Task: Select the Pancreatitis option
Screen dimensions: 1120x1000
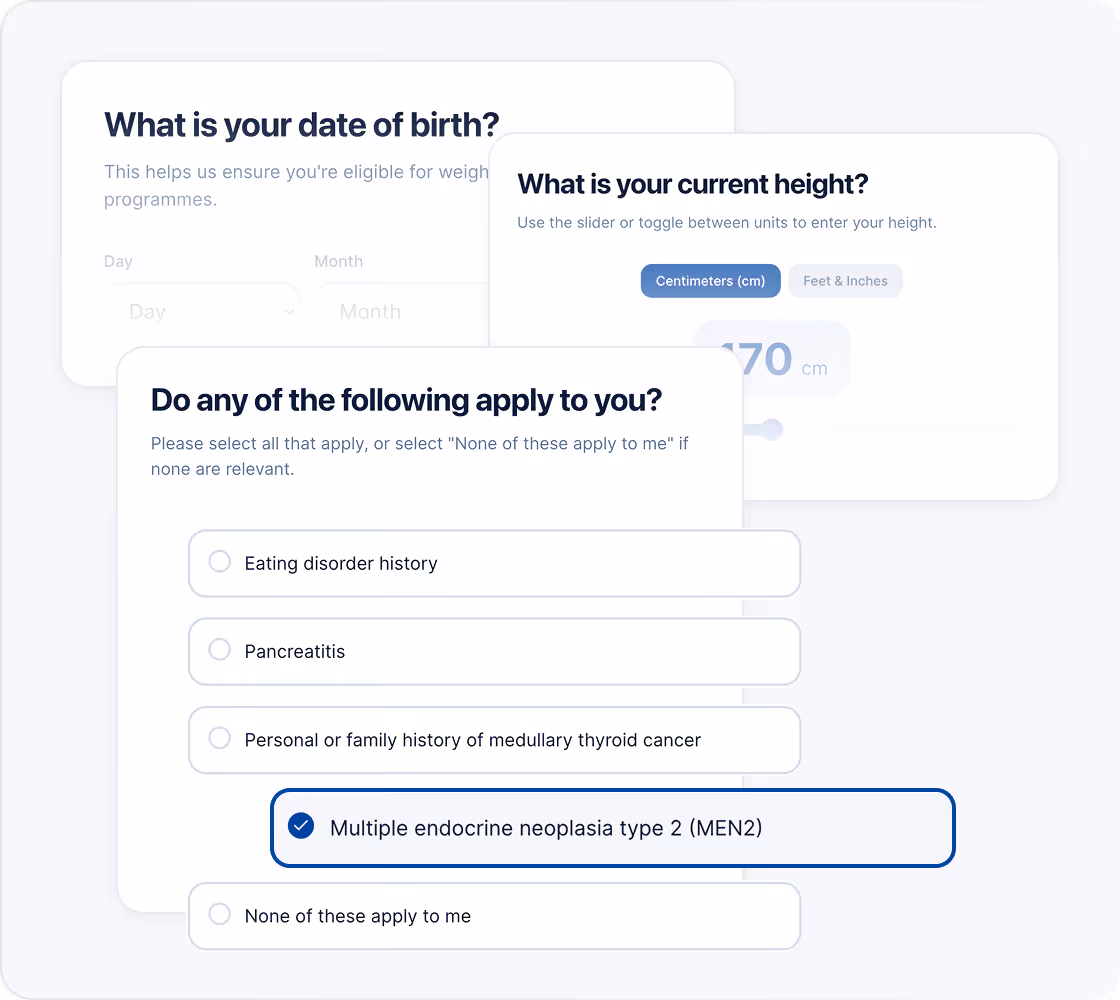Action: [x=494, y=651]
